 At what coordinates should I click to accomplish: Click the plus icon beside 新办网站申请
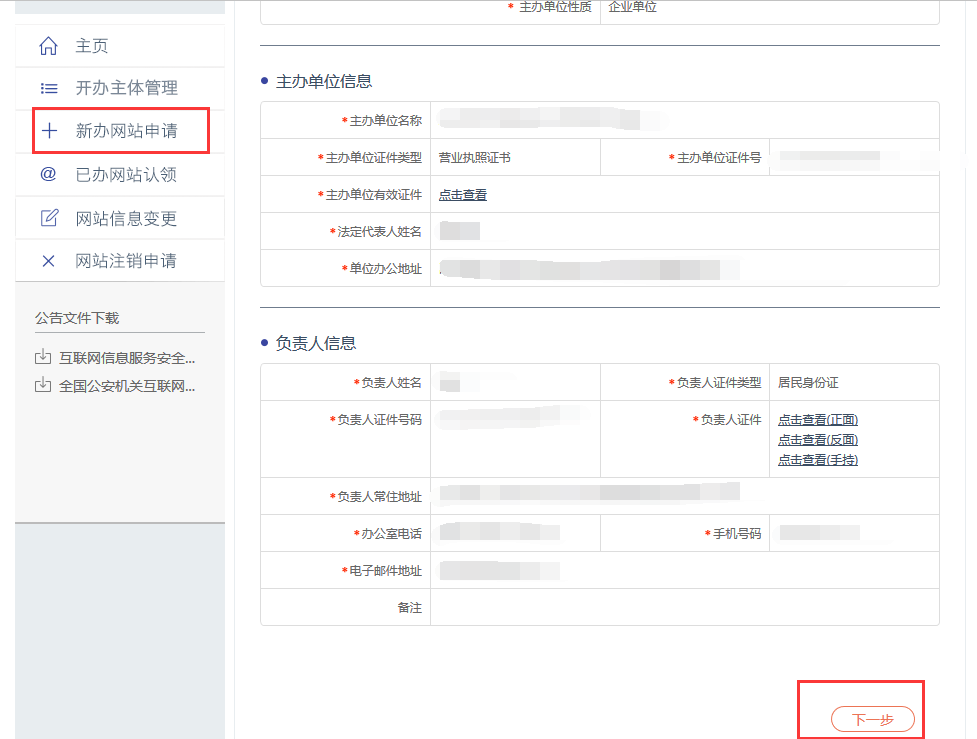(x=48, y=131)
